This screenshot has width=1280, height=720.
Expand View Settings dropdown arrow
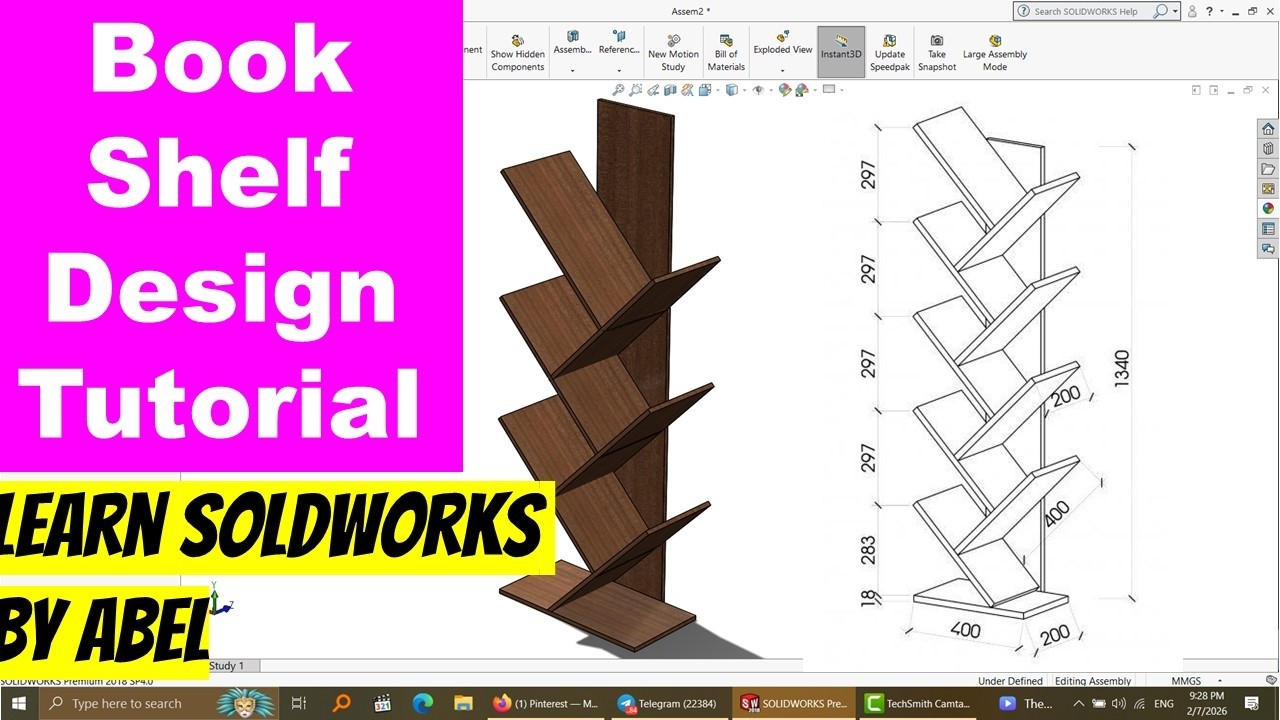pos(841,91)
